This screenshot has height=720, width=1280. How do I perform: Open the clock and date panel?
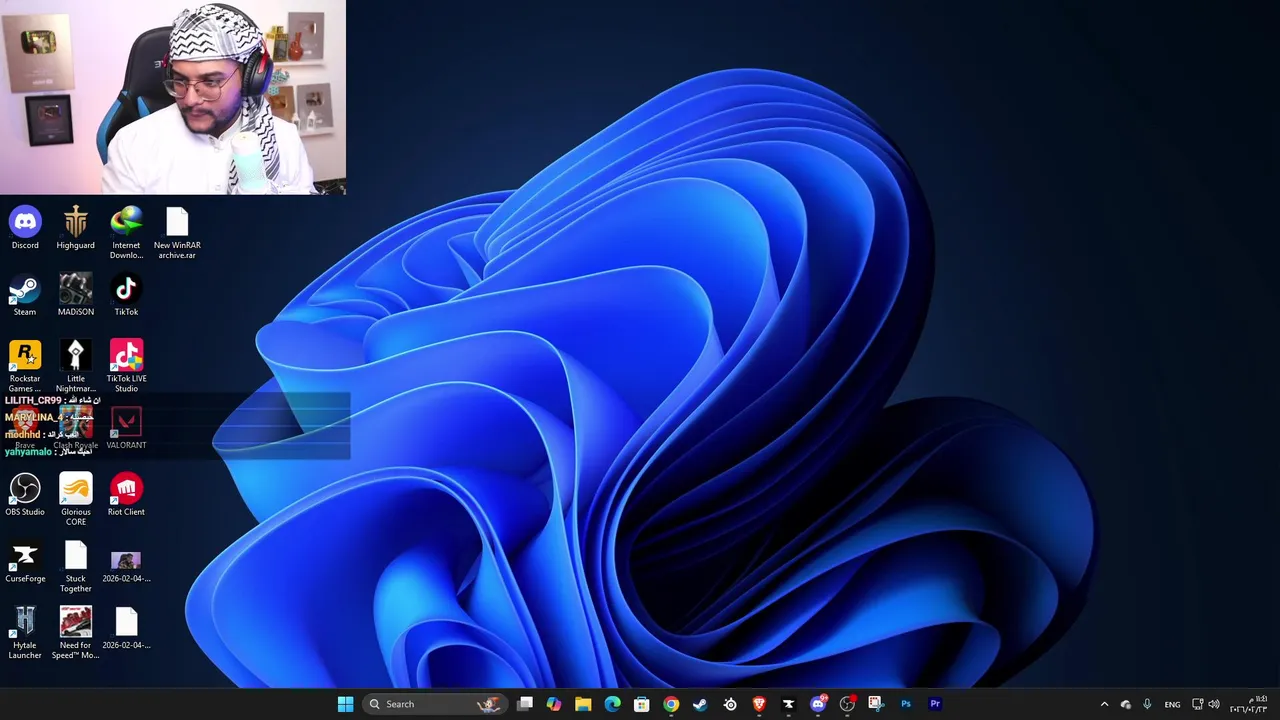click(x=1250, y=704)
